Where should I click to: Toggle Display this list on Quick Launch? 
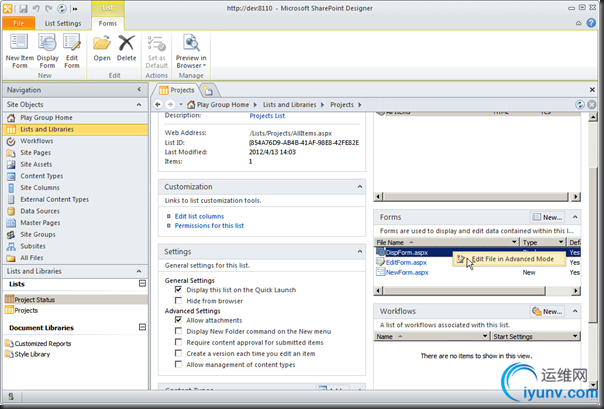(178, 289)
